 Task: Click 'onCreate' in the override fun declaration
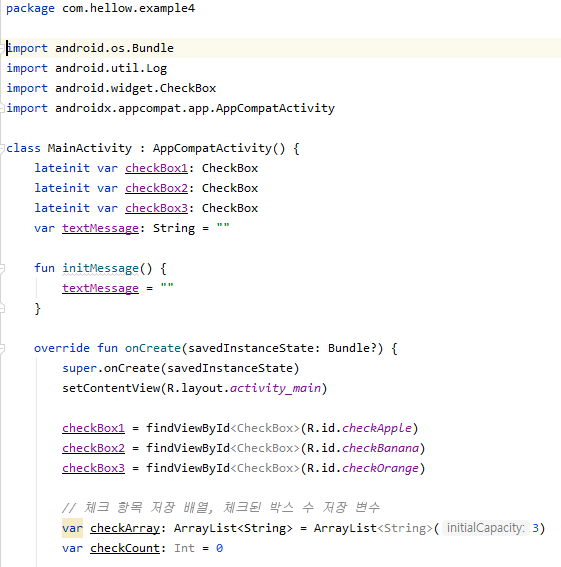pos(153,348)
